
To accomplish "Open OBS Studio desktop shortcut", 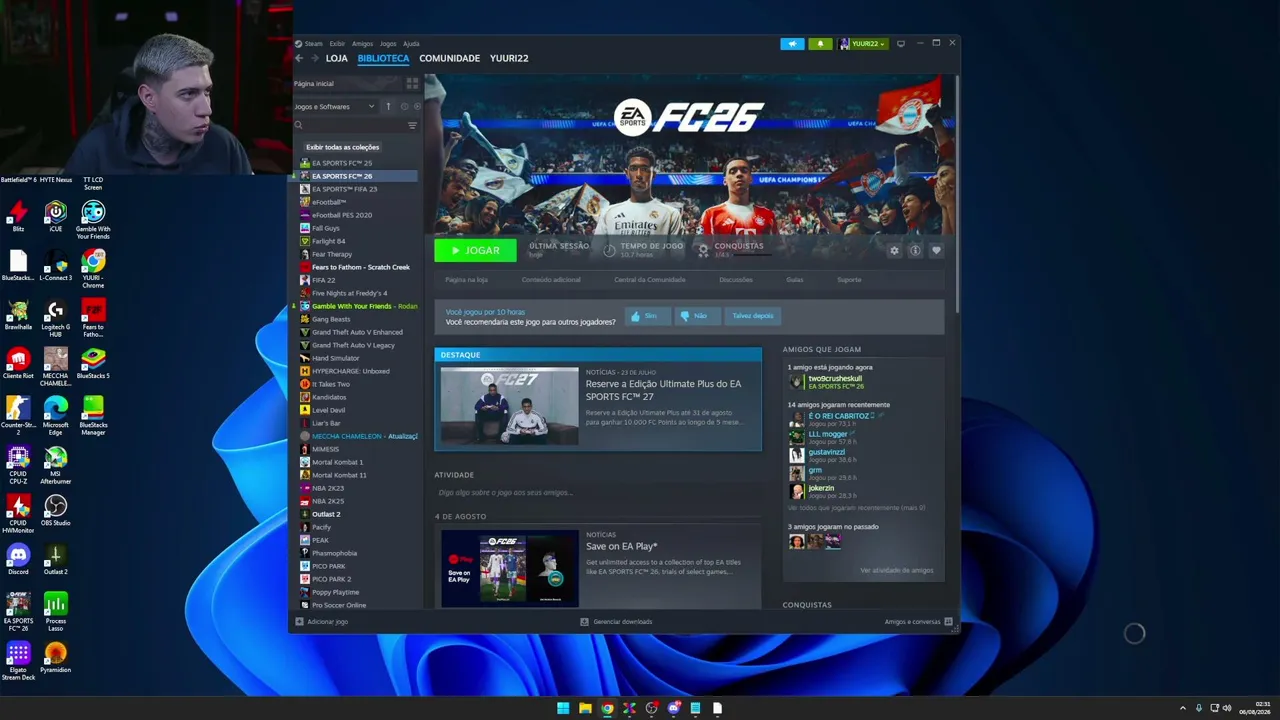I will point(55,511).
